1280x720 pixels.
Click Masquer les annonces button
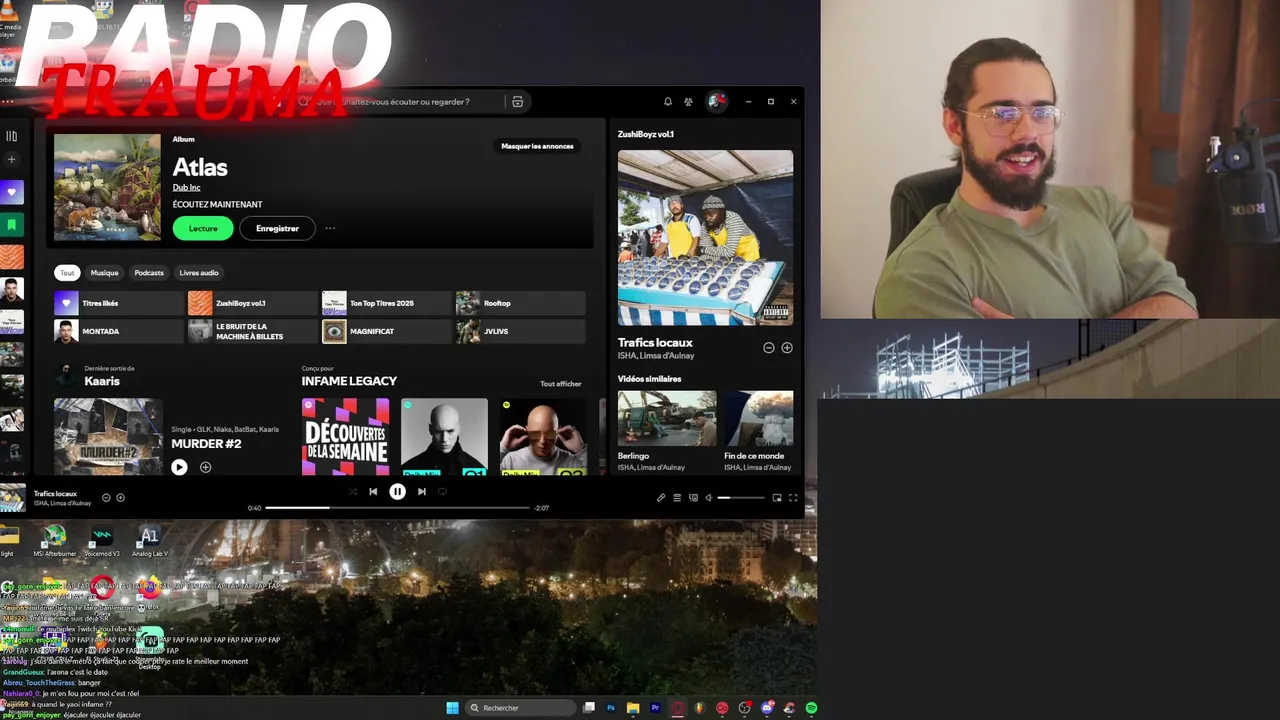click(x=537, y=146)
